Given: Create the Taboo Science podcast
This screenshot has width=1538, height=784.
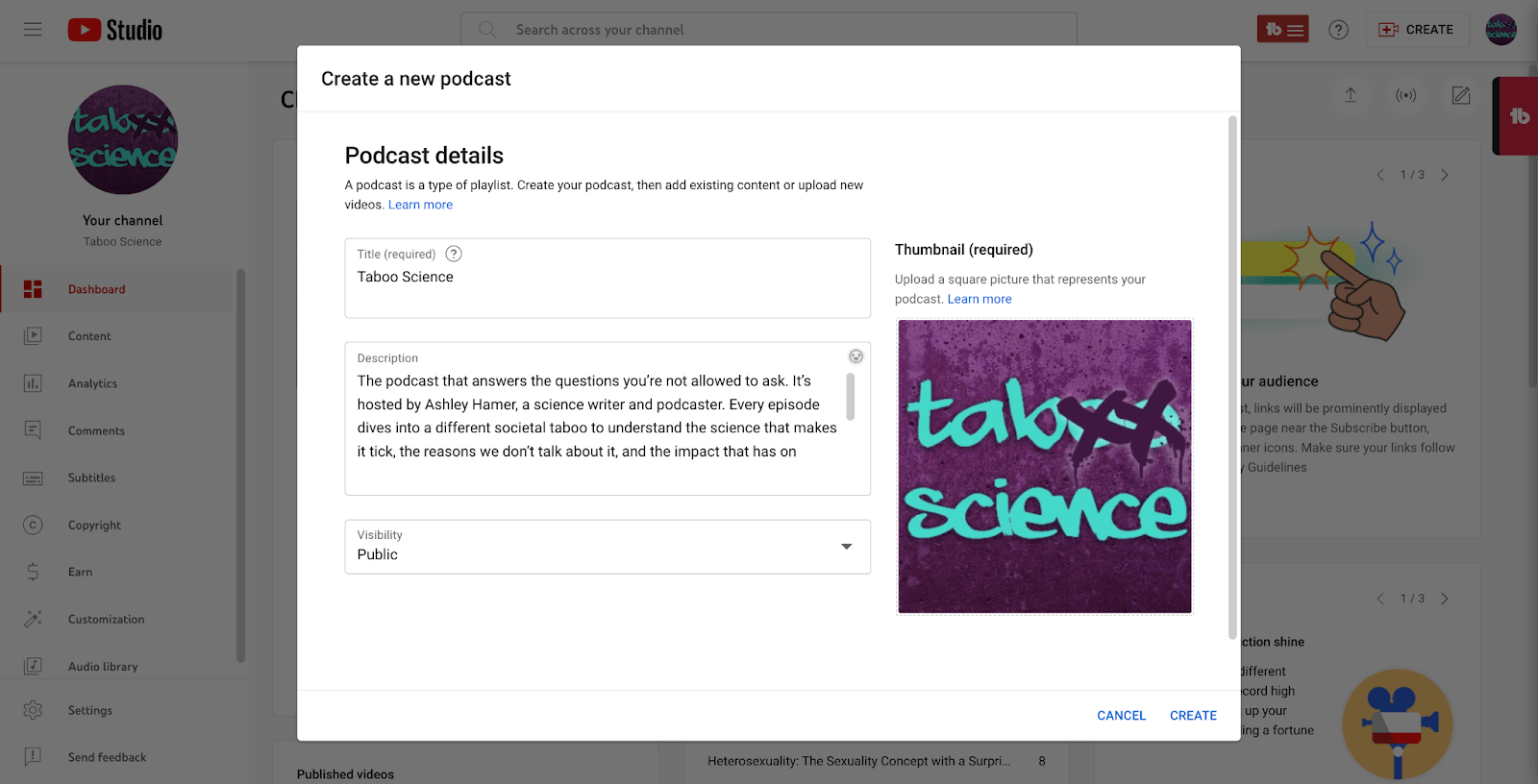Looking at the screenshot, I should [x=1192, y=715].
